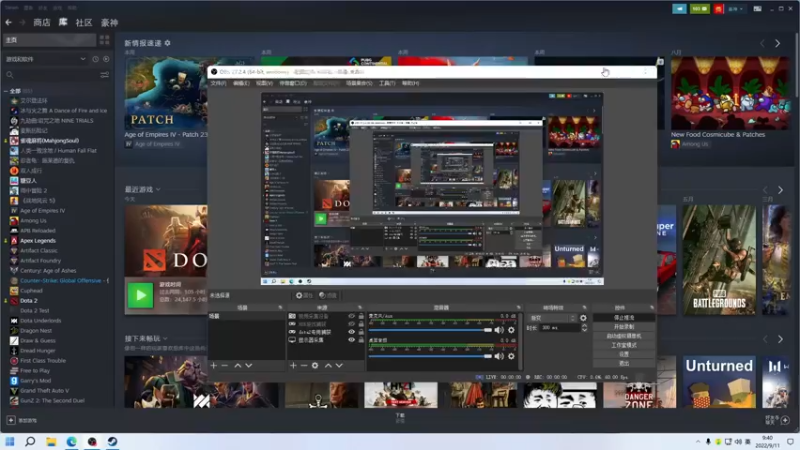Open the Steam big picture mode icon
The width and height of the screenshot is (800, 450).
click(x=758, y=9)
